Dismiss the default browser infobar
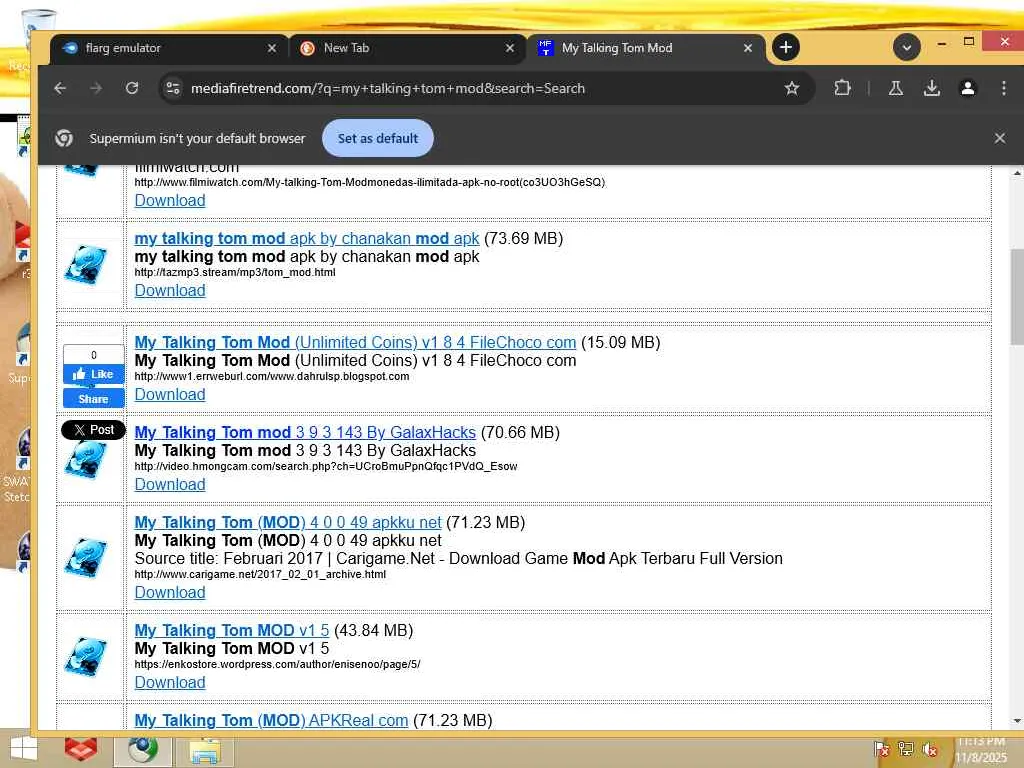Screen dimensions: 1024x768 [999, 138]
